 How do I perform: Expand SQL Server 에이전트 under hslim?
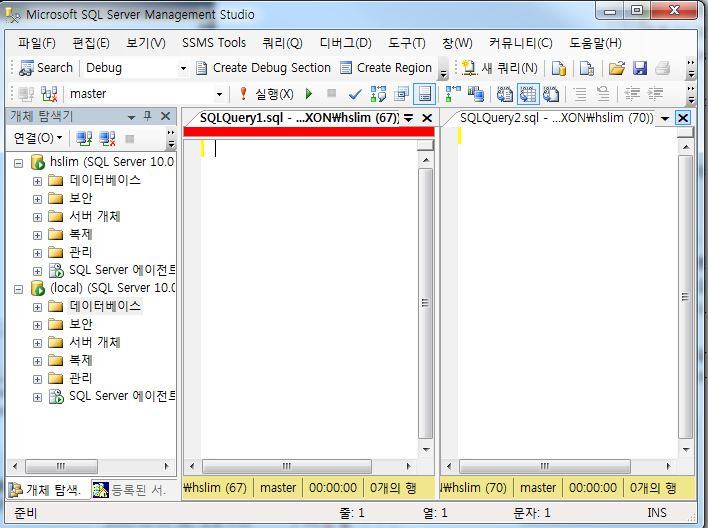[37, 271]
